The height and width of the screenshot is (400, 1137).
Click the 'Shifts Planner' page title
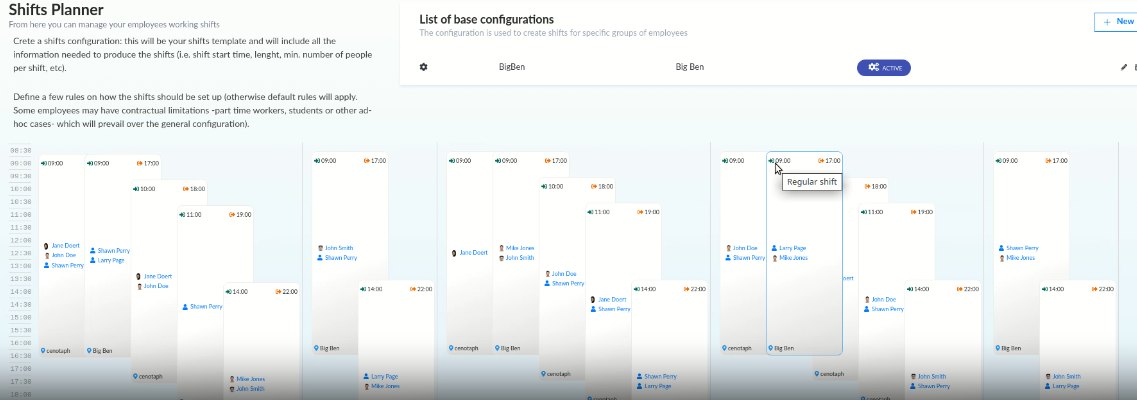click(x=56, y=10)
